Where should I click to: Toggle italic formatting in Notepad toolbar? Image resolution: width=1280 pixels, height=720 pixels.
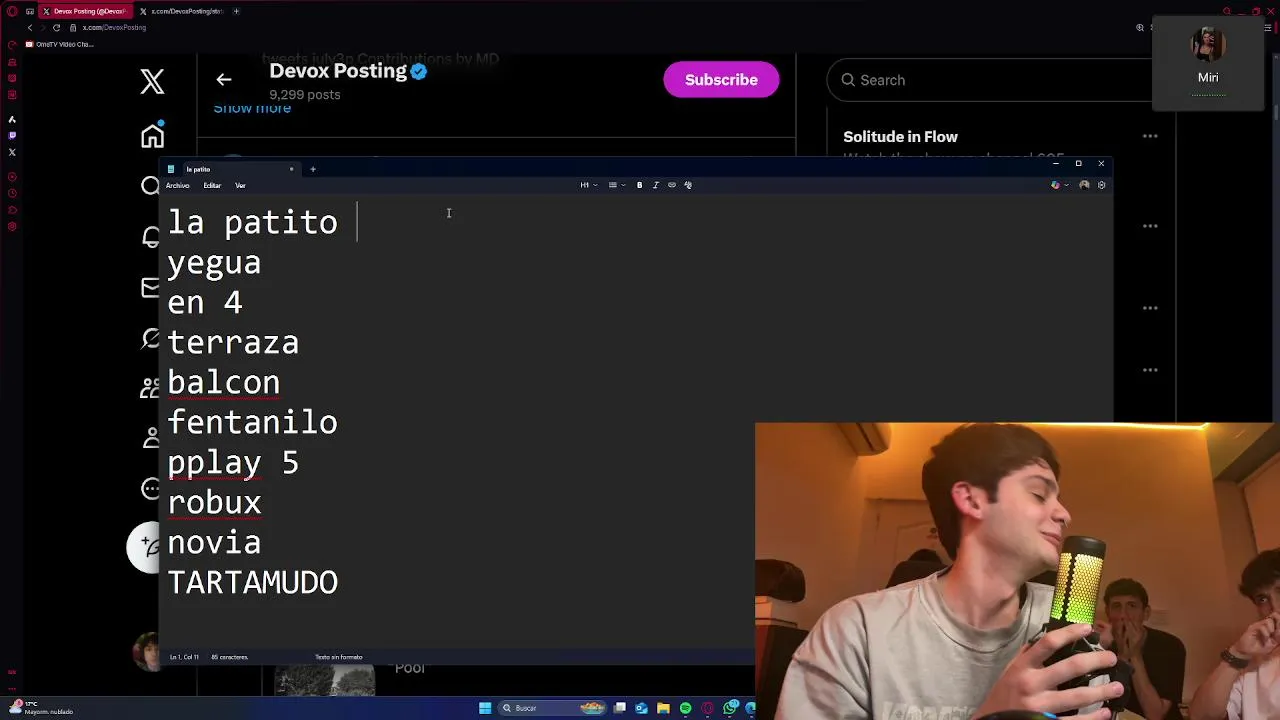click(656, 185)
